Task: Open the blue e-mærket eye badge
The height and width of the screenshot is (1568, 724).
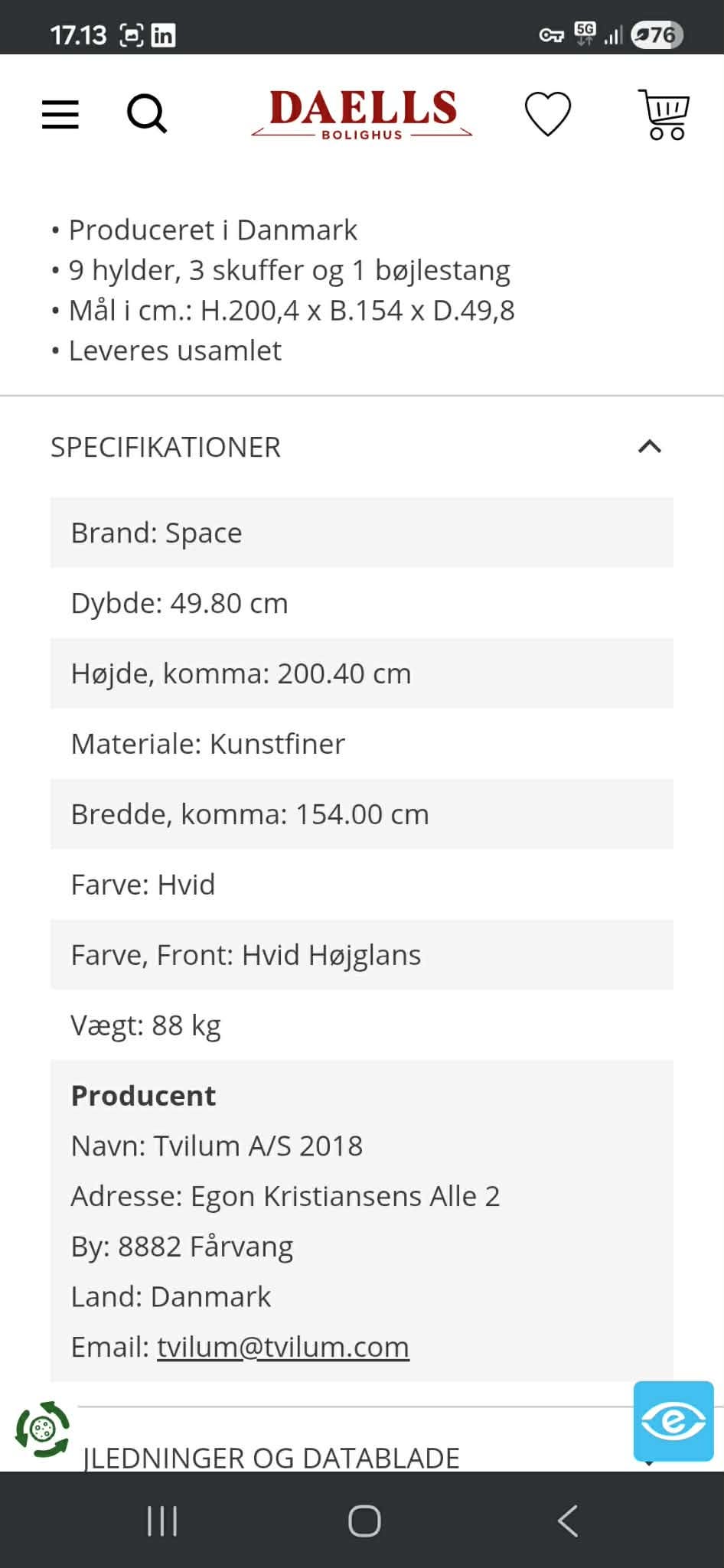Action: tap(673, 1421)
